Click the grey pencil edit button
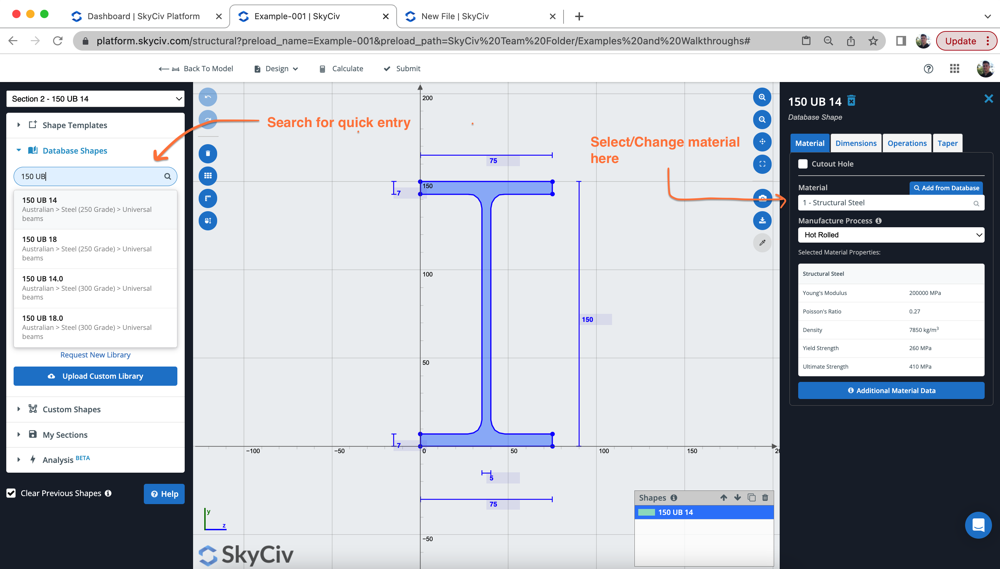Viewport: 1000px width, 569px height. click(762, 243)
